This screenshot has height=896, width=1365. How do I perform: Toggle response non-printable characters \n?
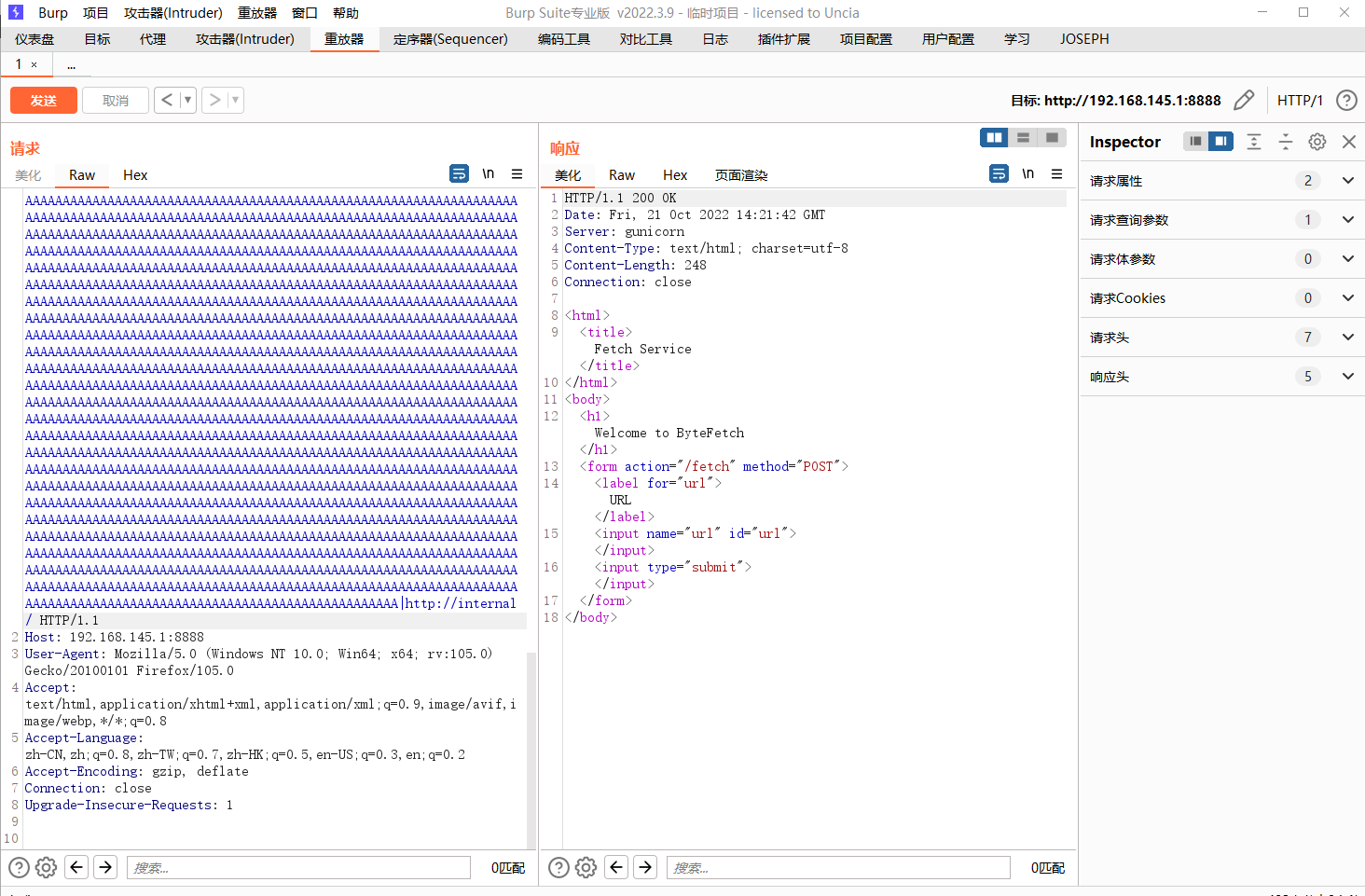coord(1027,173)
